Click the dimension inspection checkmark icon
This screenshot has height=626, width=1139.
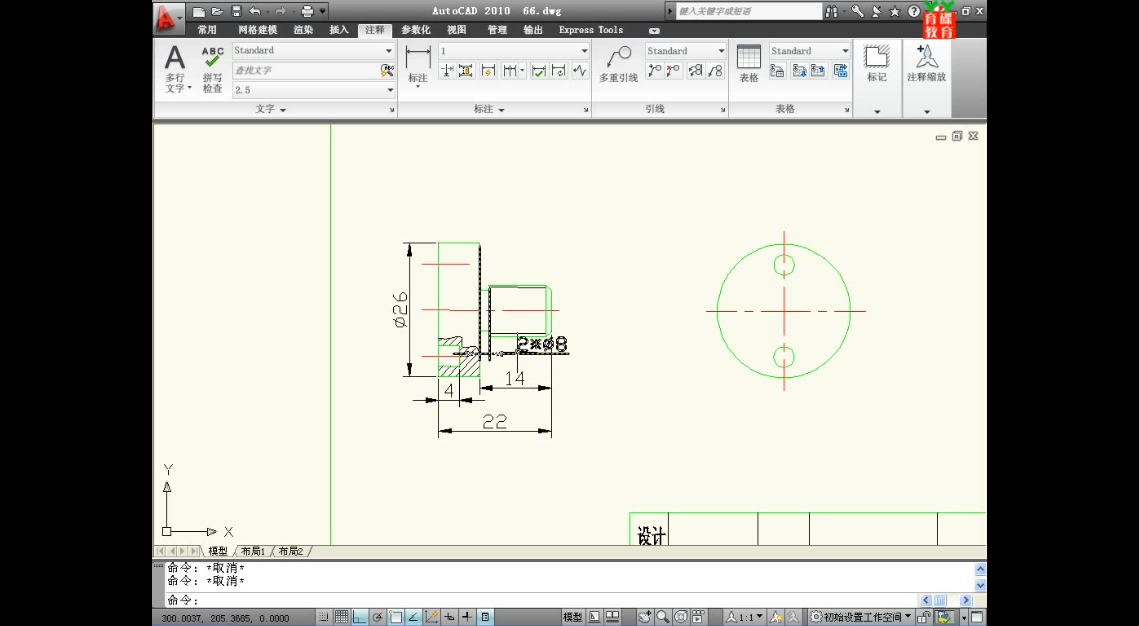click(538, 70)
